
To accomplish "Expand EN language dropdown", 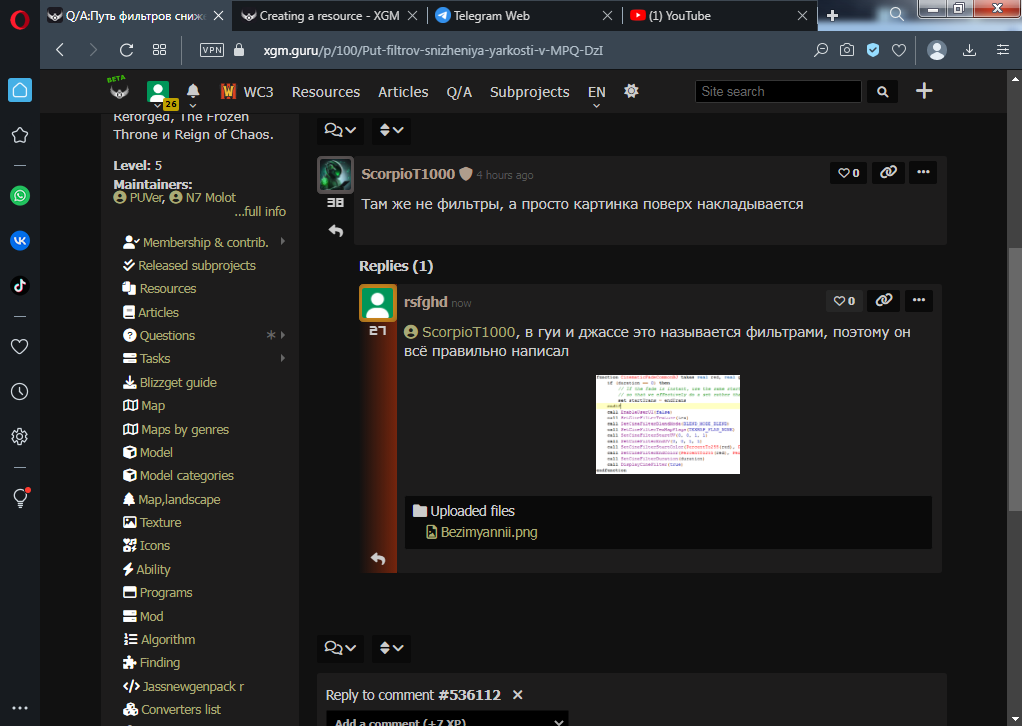I will pyautogui.click(x=596, y=95).
